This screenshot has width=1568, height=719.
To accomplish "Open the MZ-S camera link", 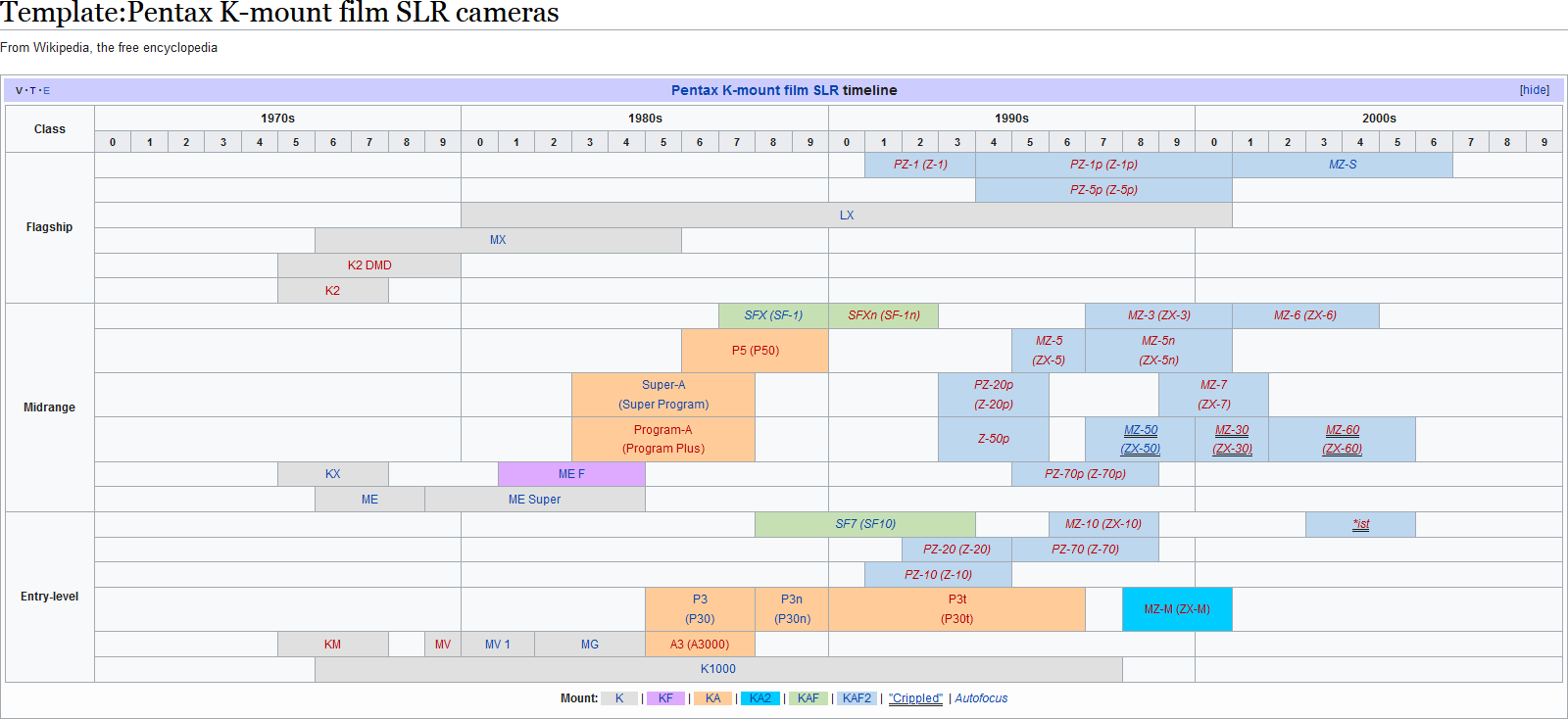I will 1343,165.
